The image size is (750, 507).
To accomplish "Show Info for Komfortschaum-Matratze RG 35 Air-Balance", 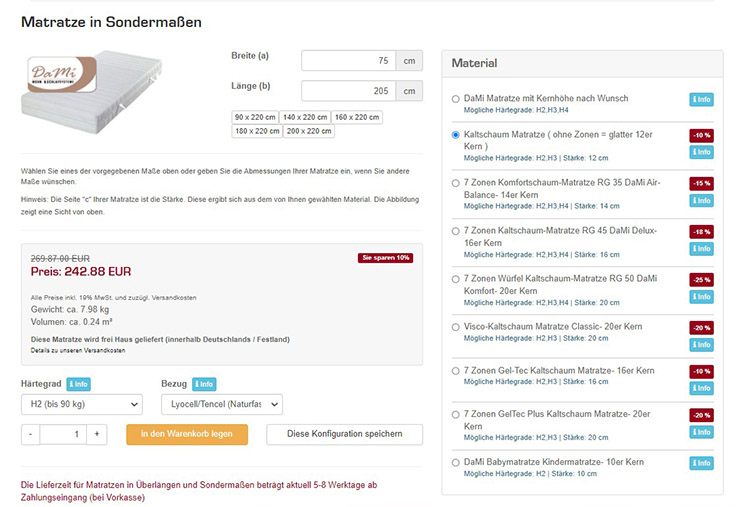I will 701,200.
